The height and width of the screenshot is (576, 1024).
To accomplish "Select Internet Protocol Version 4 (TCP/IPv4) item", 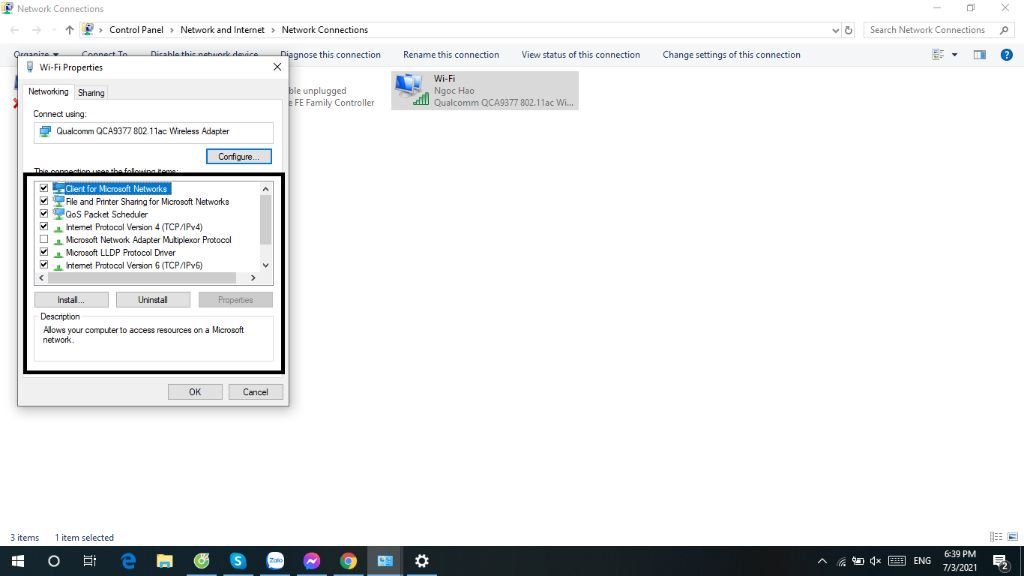I will [134, 227].
